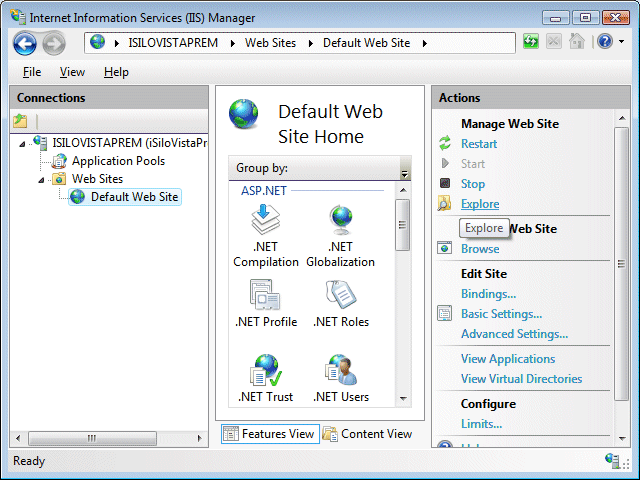
Task: Select the .NET Roles icon
Action: point(340,296)
